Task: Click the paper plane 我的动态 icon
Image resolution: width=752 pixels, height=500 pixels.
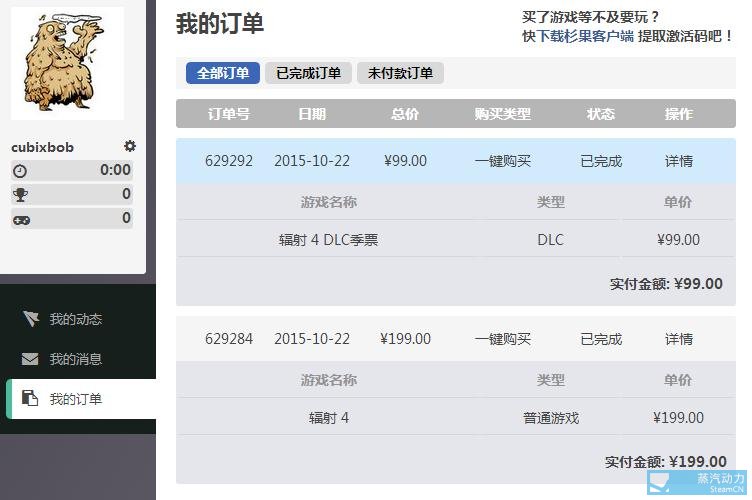Action: click(30, 318)
